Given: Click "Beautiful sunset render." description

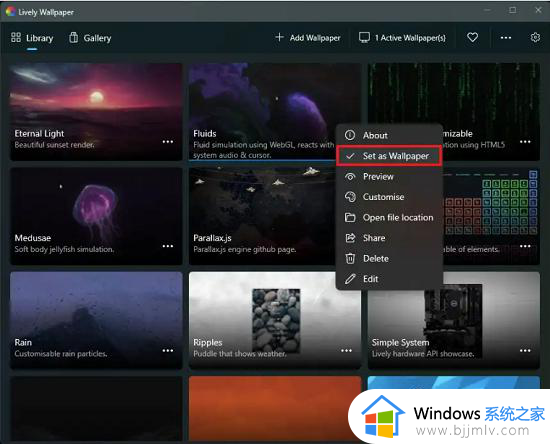Looking at the screenshot, I should 54,144.
